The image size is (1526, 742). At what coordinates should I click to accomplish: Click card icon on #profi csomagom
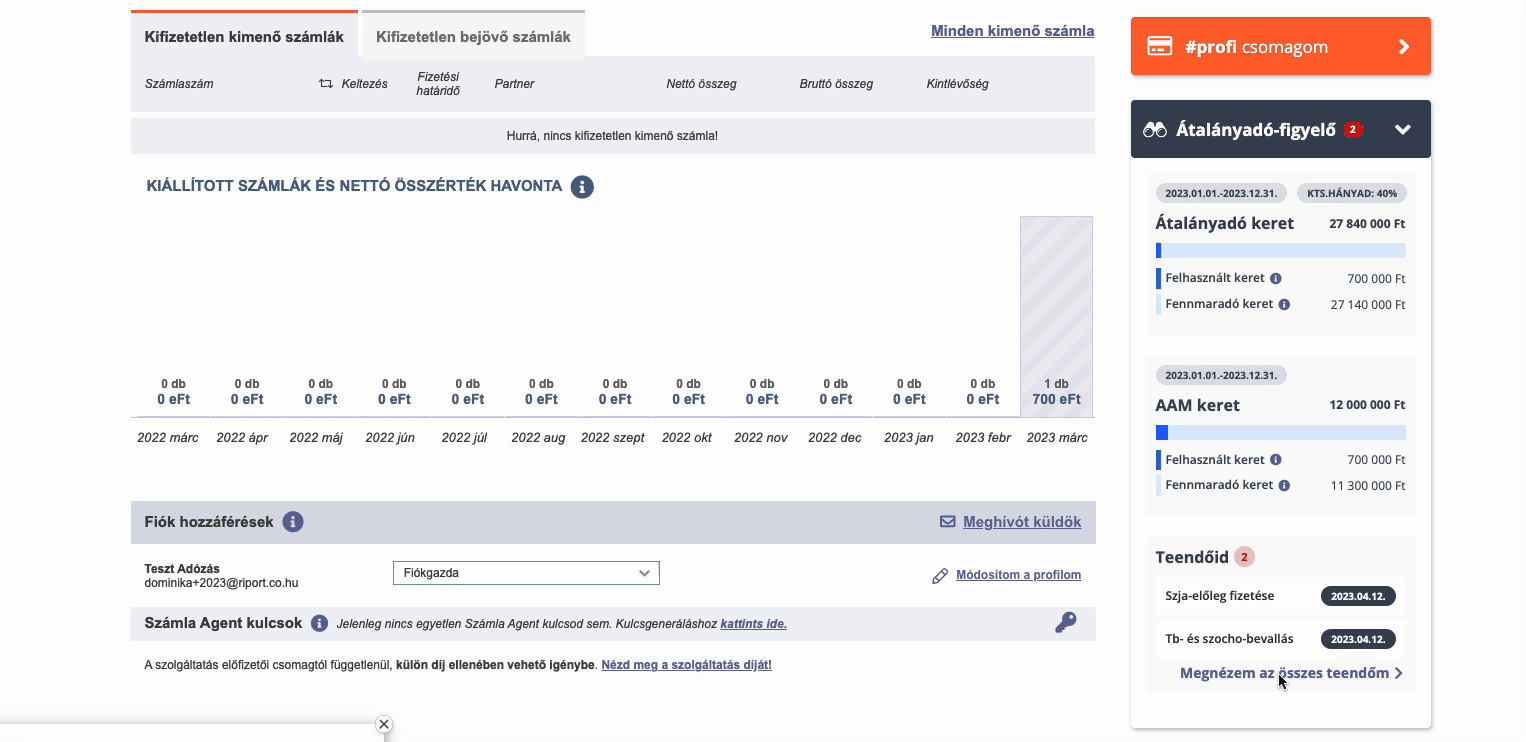tap(1160, 46)
